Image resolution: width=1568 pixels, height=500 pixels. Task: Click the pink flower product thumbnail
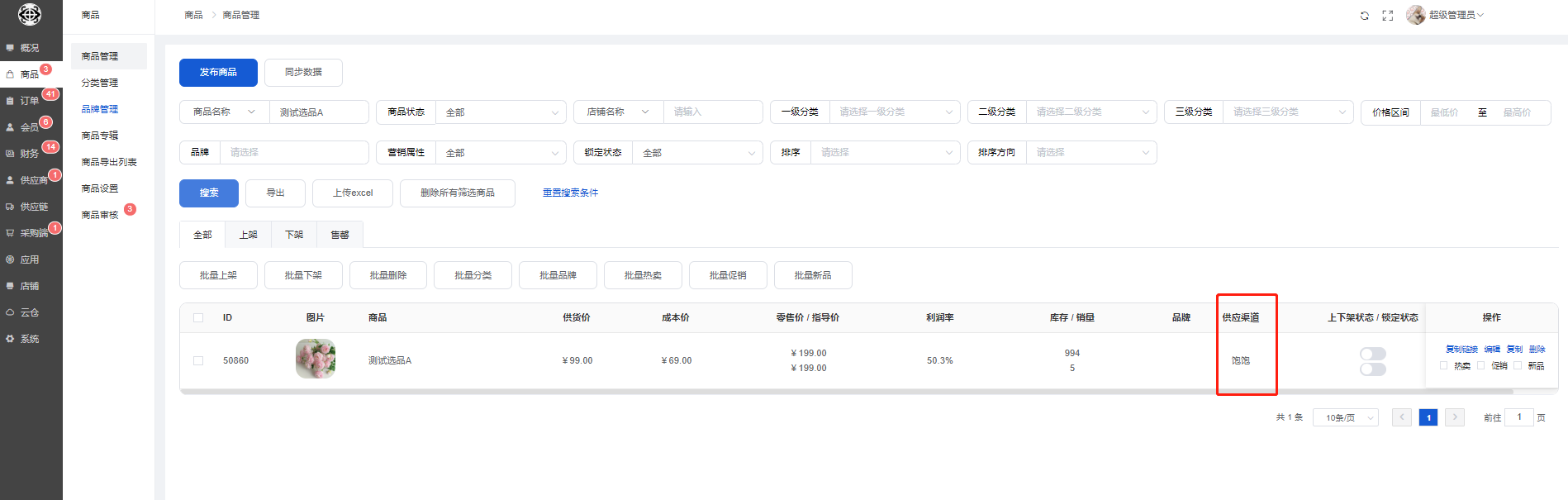tap(316, 359)
